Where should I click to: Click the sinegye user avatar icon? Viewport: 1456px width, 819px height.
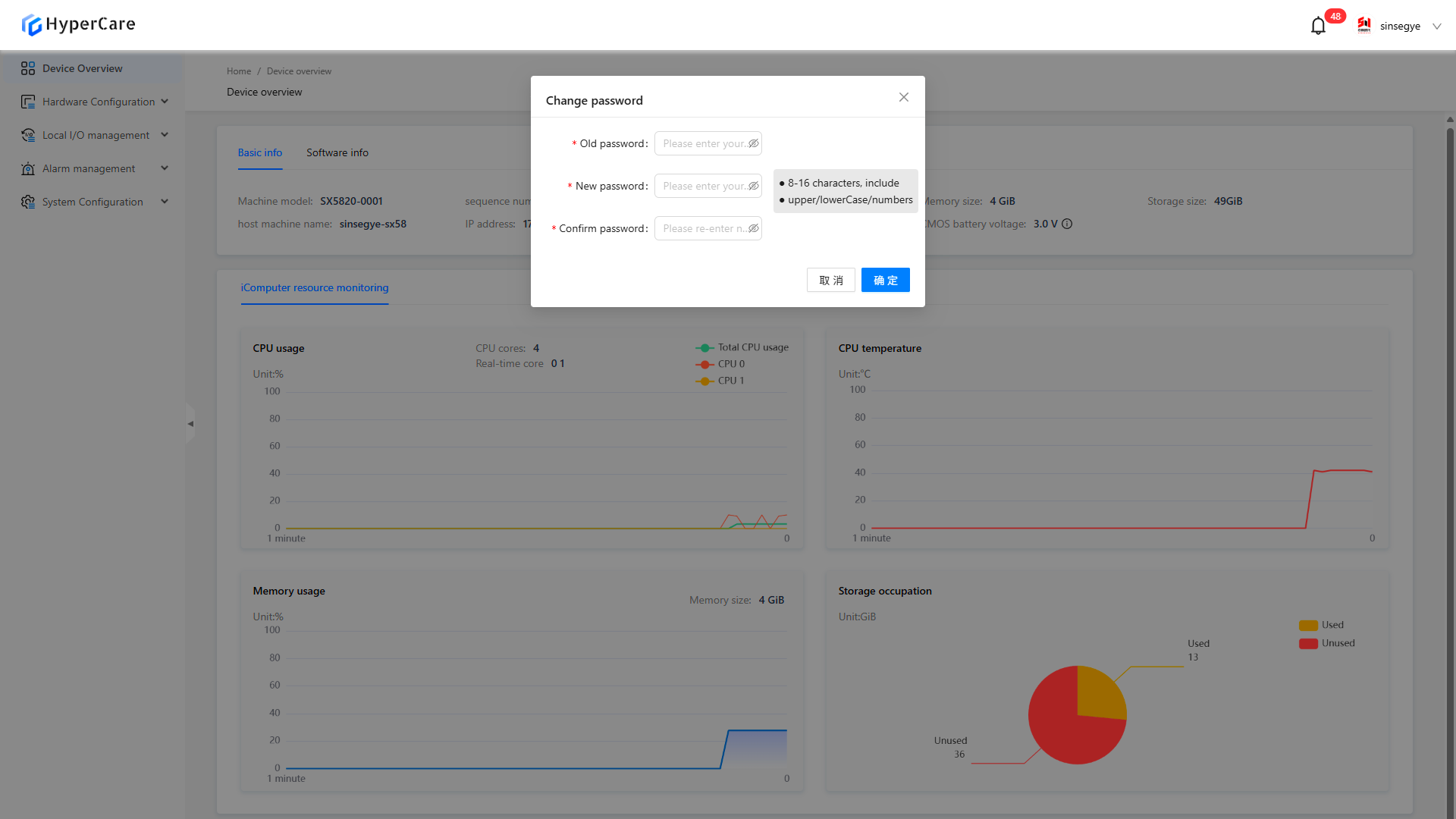(x=1364, y=26)
